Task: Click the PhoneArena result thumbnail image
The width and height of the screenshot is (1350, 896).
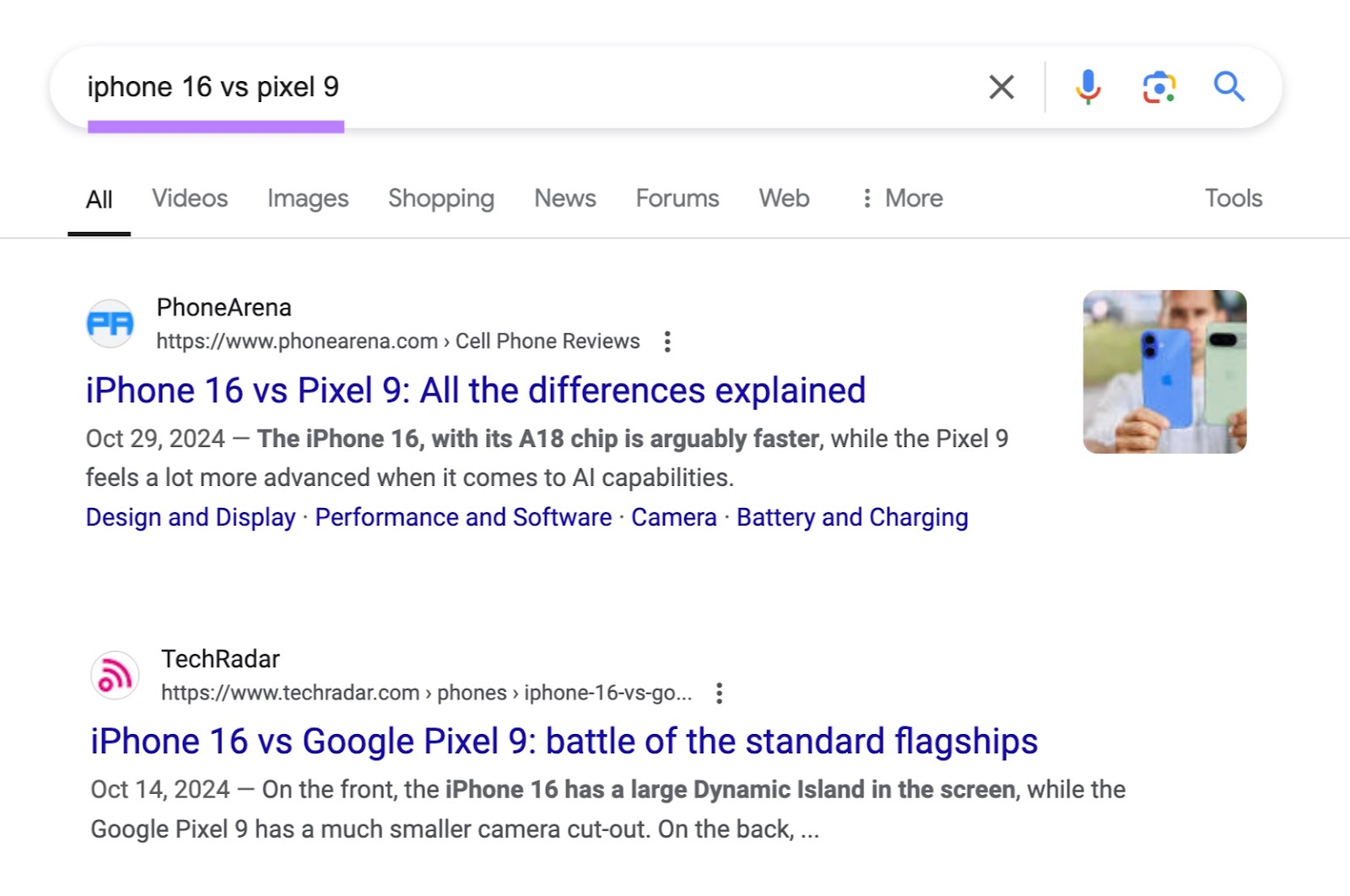Action: [1164, 372]
